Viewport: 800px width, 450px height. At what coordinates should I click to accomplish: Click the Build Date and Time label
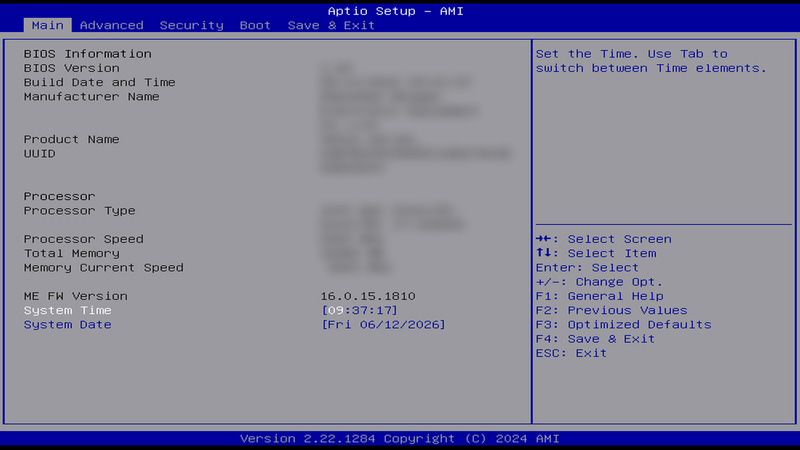(x=99, y=82)
